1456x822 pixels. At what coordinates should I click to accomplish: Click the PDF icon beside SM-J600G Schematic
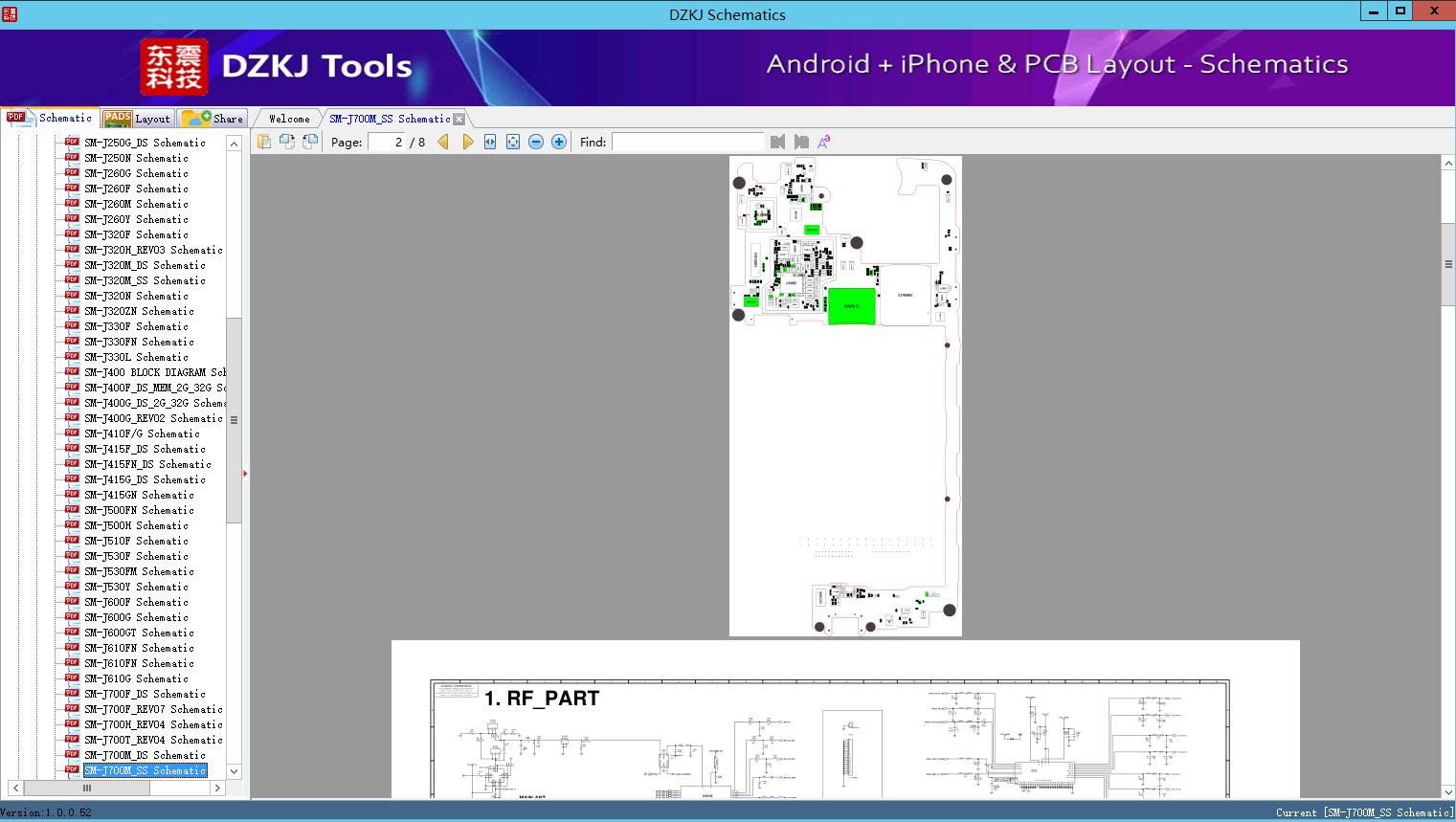coord(72,616)
